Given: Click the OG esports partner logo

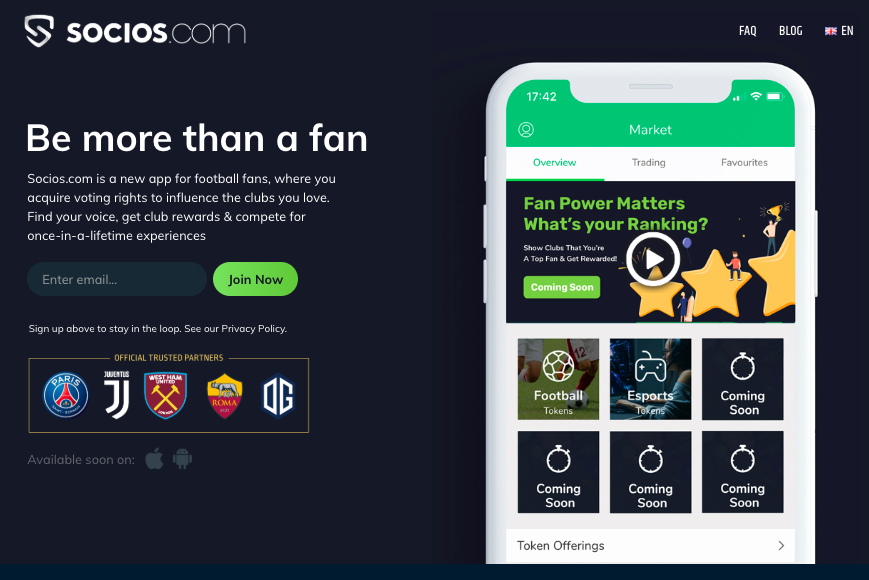Looking at the screenshot, I should (x=278, y=396).
